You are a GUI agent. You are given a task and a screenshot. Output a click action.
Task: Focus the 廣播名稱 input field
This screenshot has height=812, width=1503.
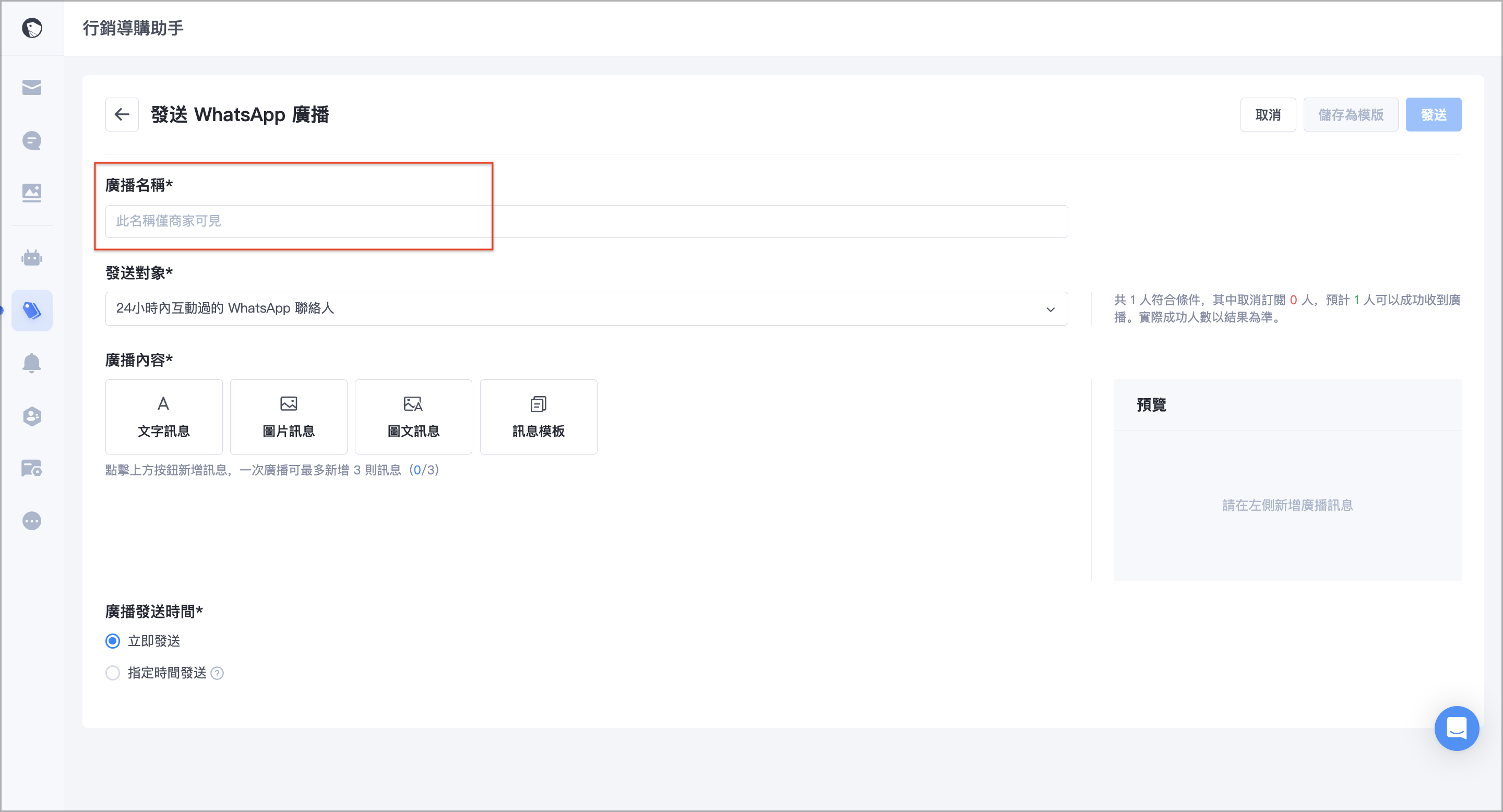[x=587, y=221]
